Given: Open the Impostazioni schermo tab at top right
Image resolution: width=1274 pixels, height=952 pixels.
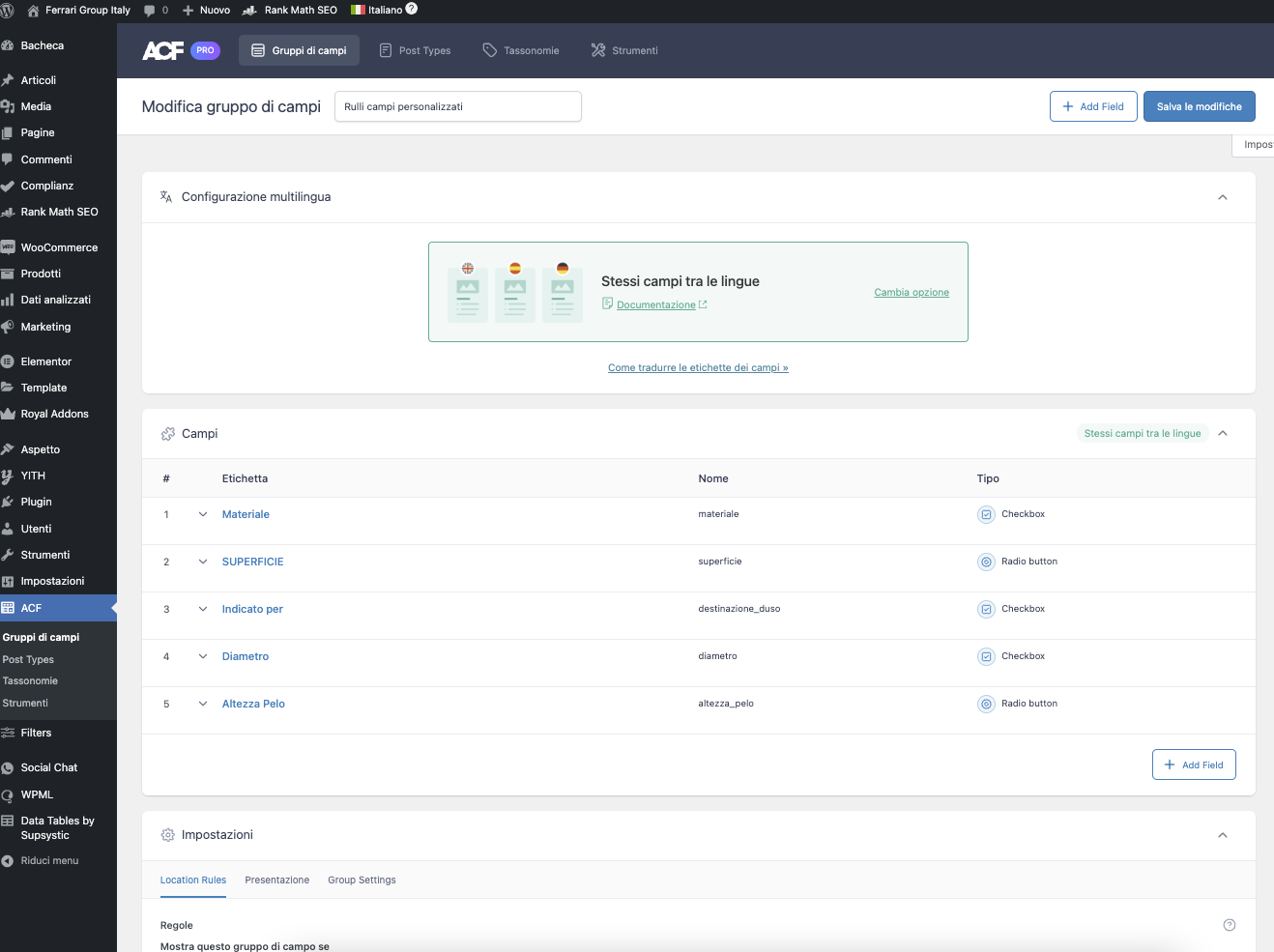Looking at the screenshot, I should [x=1254, y=145].
